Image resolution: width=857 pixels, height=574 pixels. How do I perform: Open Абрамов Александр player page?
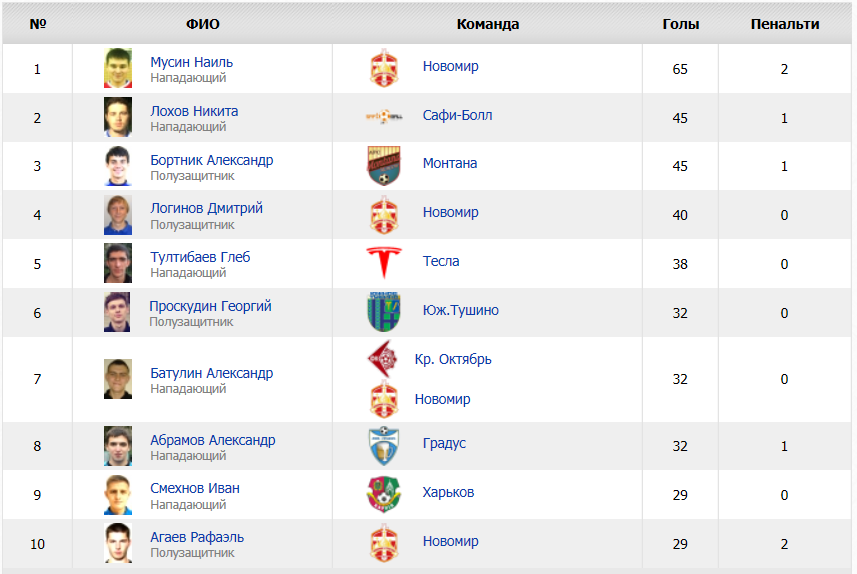point(213,440)
